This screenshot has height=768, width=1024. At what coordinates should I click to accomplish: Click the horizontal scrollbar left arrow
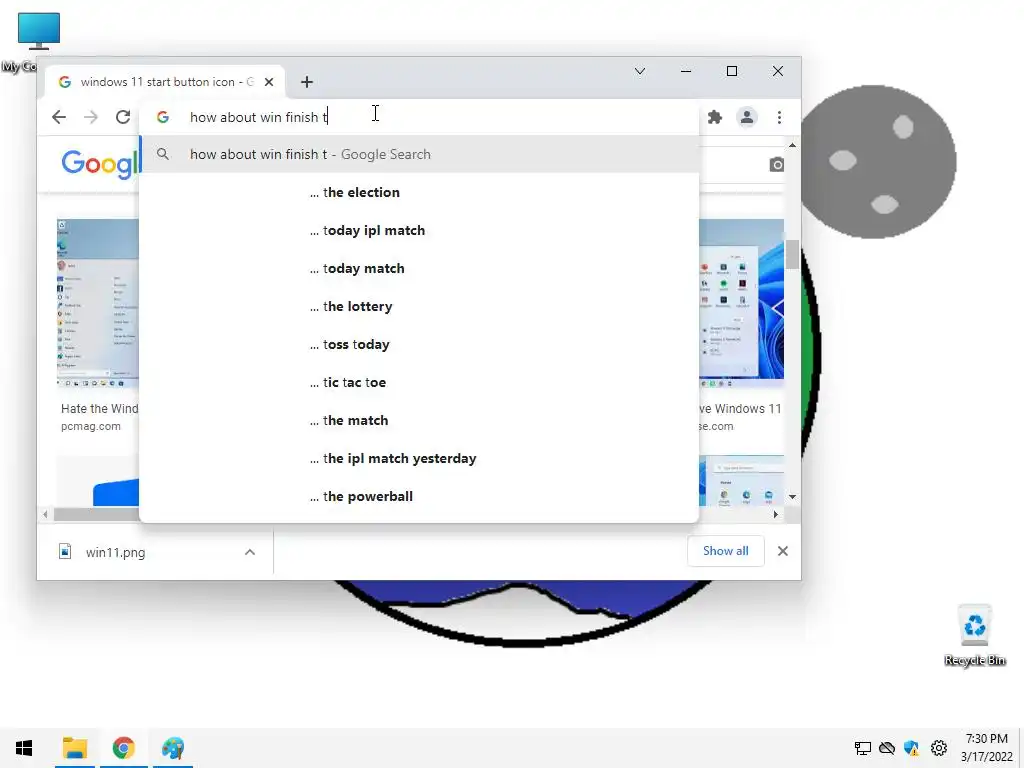click(45, 515)
